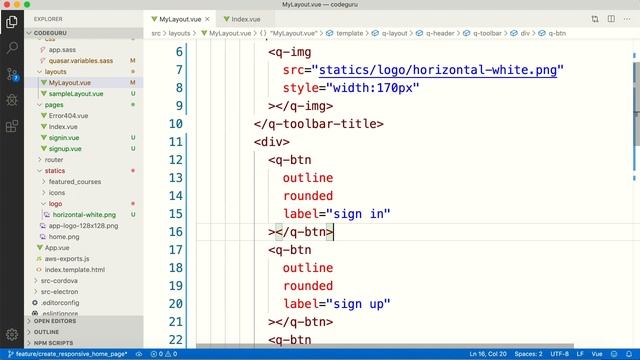Collapse the CODEGURU root folder
This screenshot has height=360, width=640.
click(84, 33)
